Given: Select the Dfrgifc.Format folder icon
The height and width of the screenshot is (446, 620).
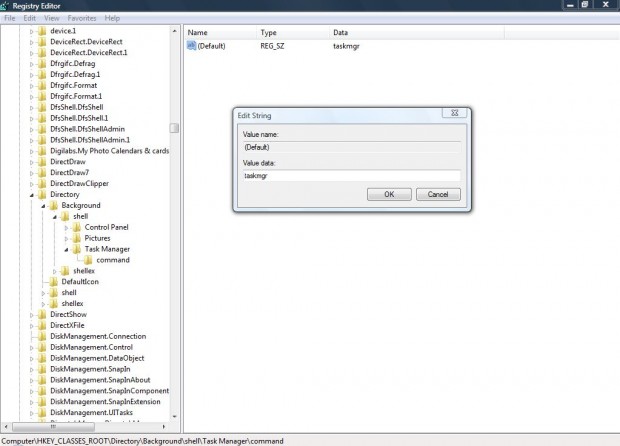Looking at the screenshot, I should [x=42, y=85].
